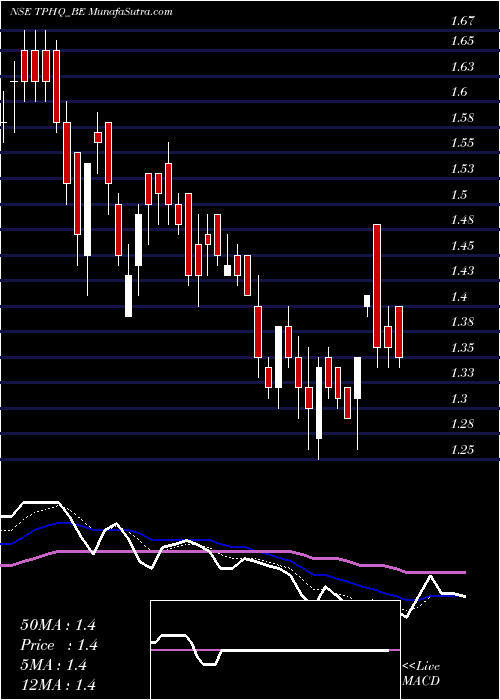
Task: Click the Price : 1.4 legend text
Action: click(58, 645)
